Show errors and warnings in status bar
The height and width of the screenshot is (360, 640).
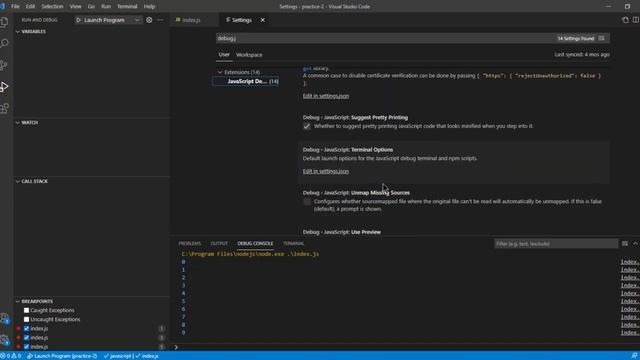pyautogui.click(x=12, y=356)
